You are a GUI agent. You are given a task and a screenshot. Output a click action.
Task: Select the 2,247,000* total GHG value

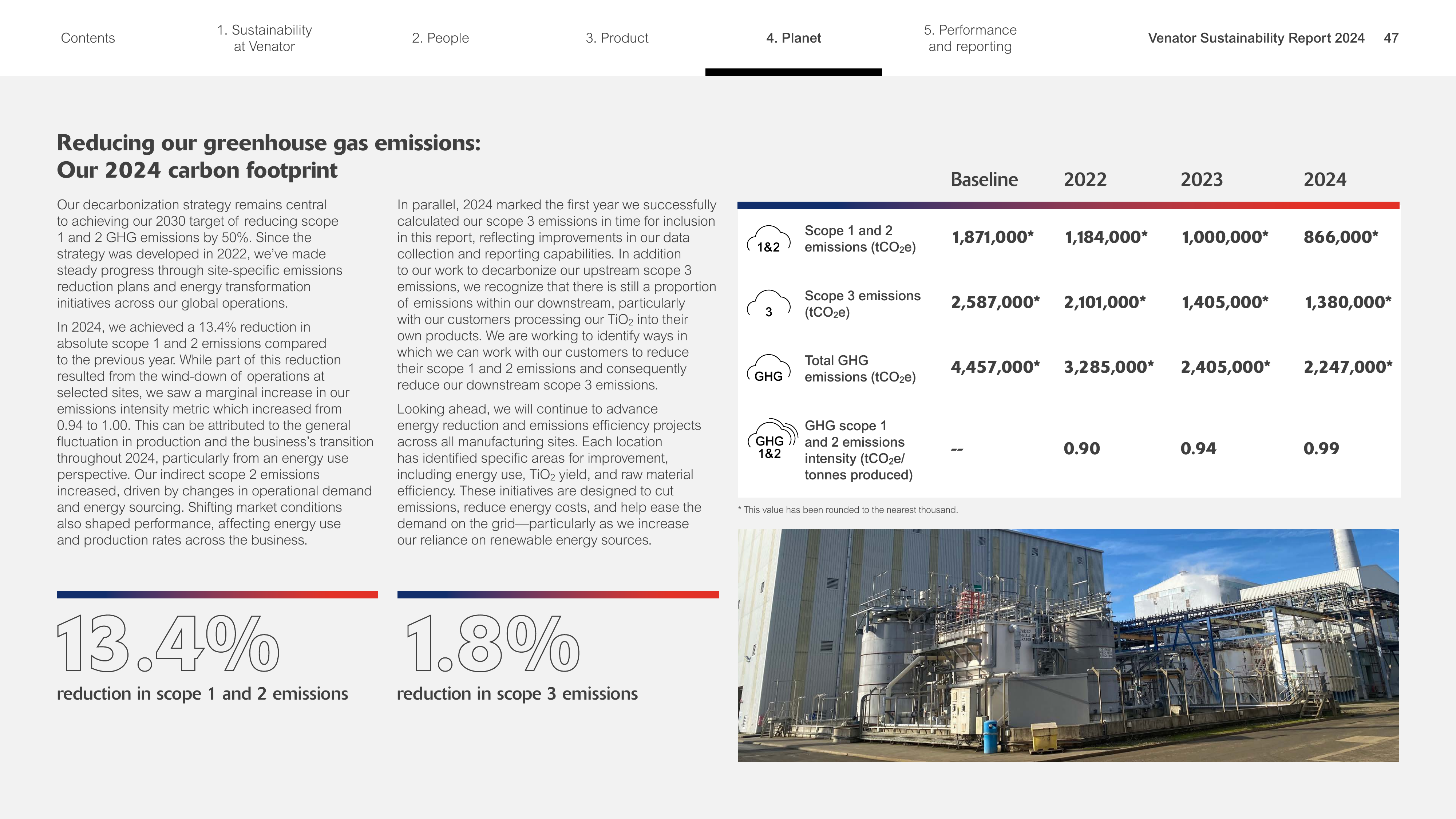click(x=1348, y=367)
